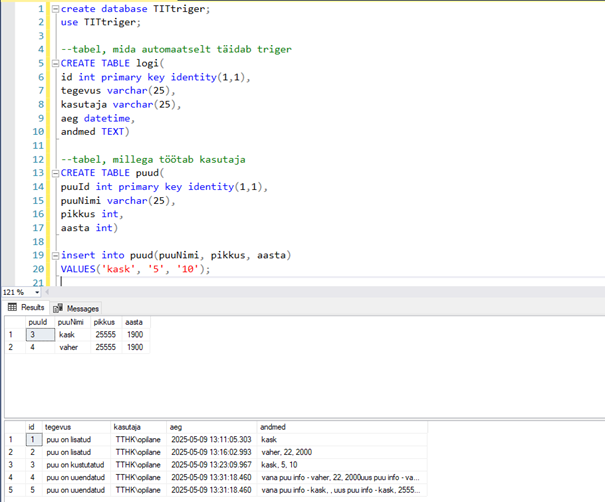Place cursor on the 'use TIITtriger;' line
605x502 pixels.
pyautogui.click(x=101, y=21)
